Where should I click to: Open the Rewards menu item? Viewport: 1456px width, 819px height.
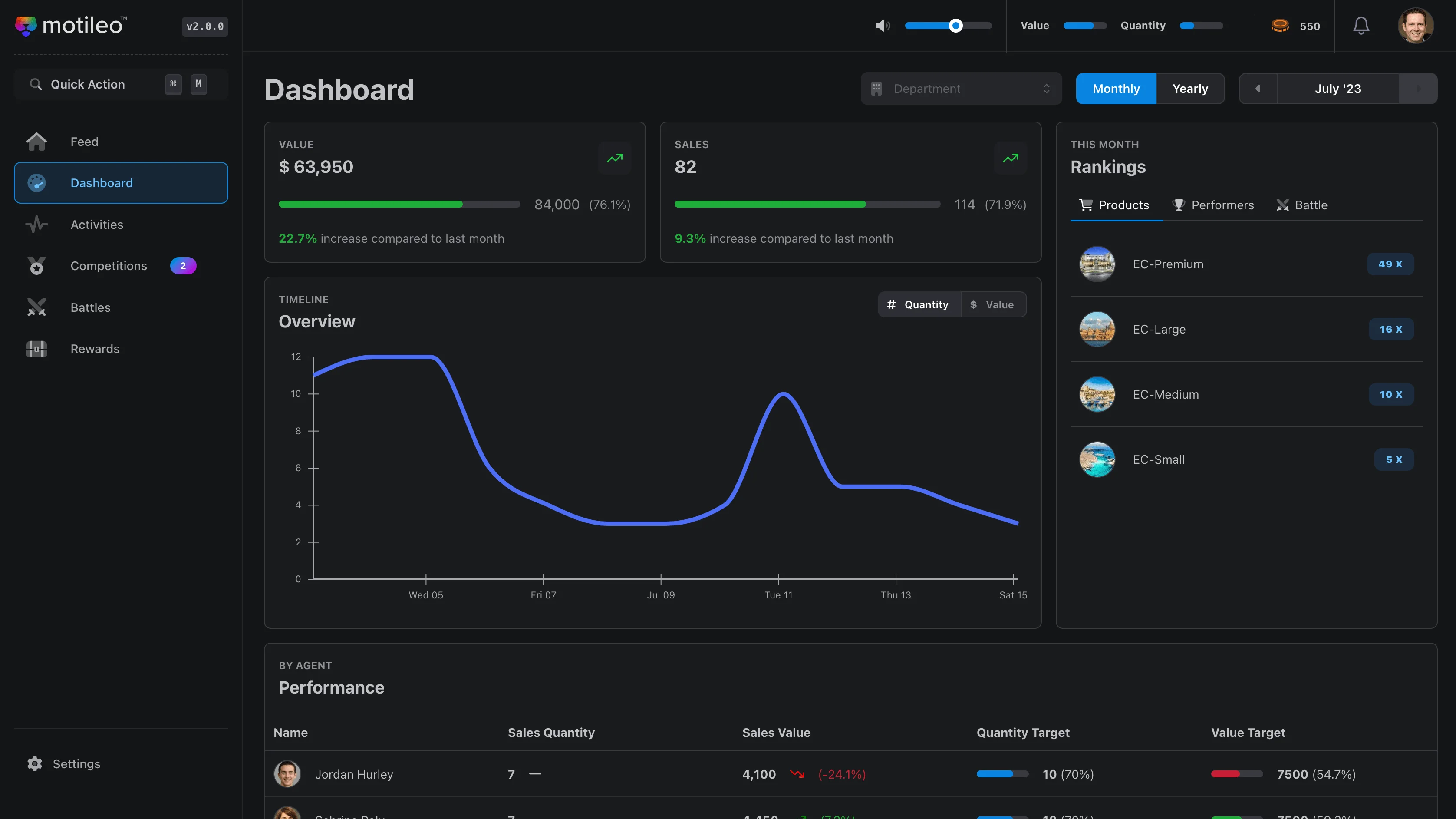tap(121, 349)
